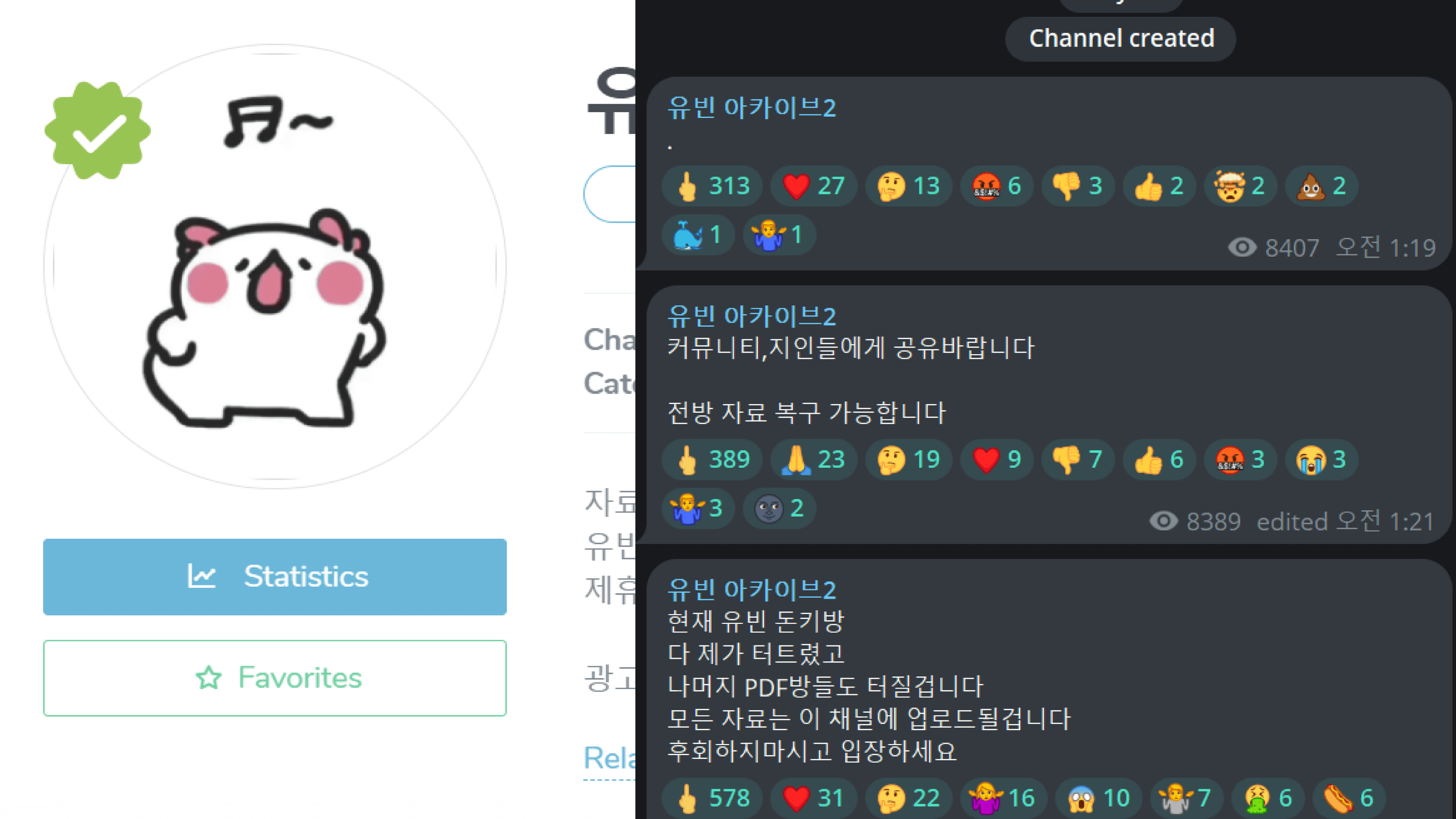Toggle thumbs down reaction showing 3 on first post
This screenshot has width=1456, height=819.
point(1077,186)
